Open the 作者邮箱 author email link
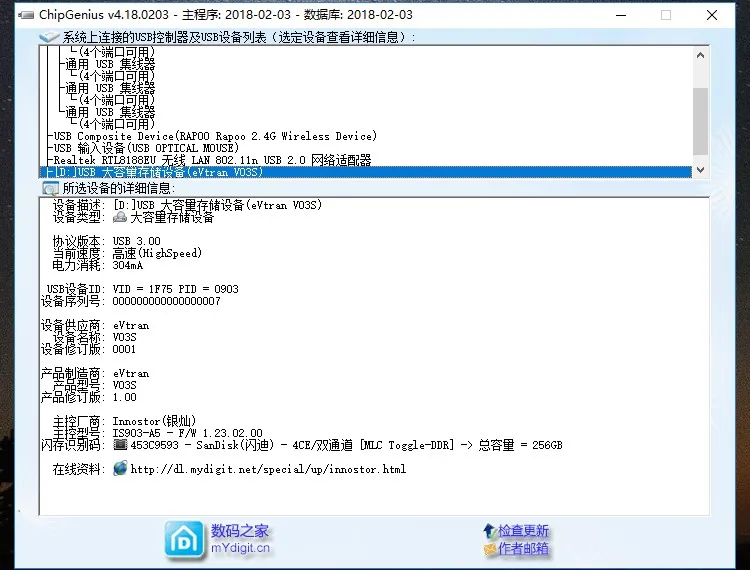Viewport: 750px width, 570px height. click(x=523, y=548)
